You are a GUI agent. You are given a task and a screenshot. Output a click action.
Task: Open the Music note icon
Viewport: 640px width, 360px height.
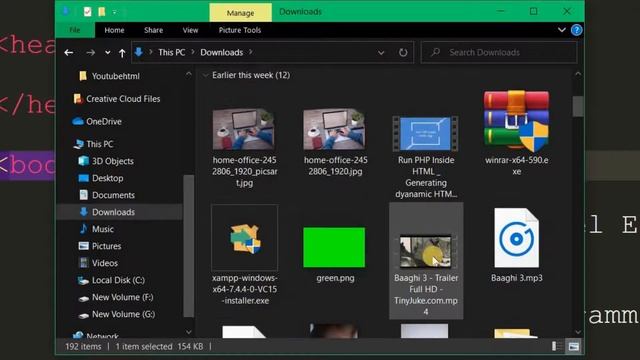(83, 229)
